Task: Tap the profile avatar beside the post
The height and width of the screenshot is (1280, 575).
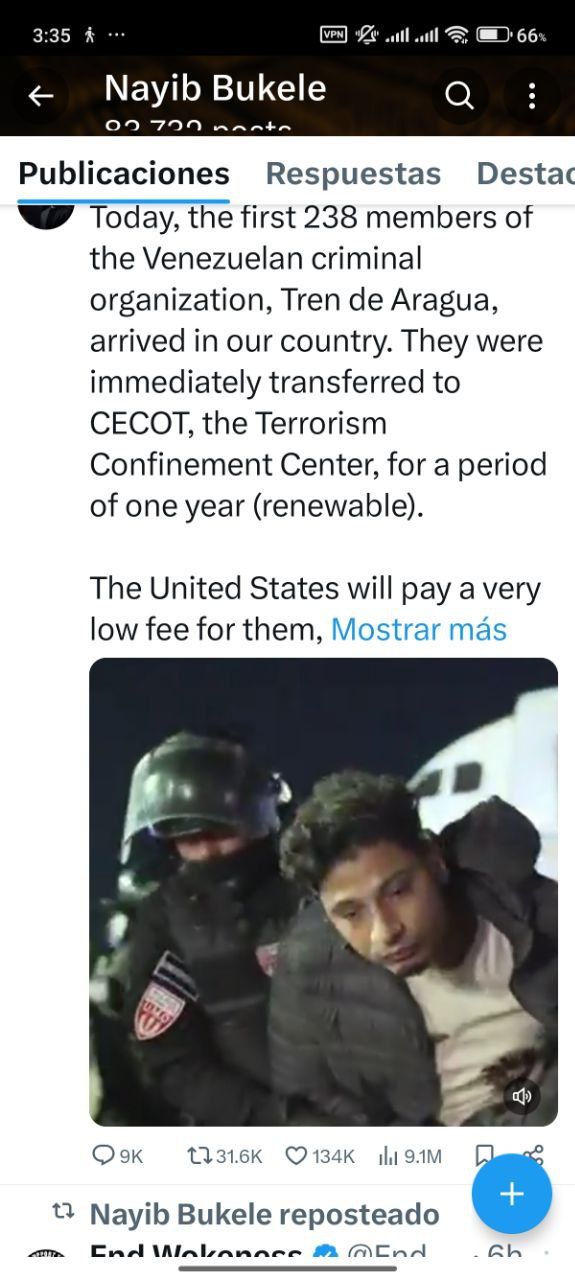Action: point(46,214)
